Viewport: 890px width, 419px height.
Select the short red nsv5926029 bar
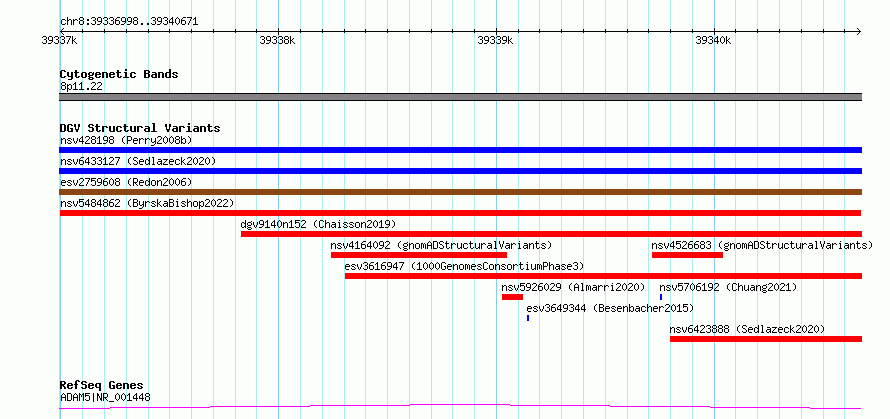[x=513, y=297]
